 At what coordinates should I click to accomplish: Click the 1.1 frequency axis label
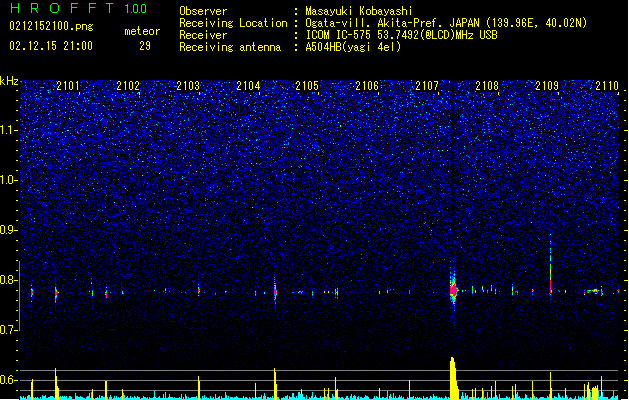tap(8, 130)
